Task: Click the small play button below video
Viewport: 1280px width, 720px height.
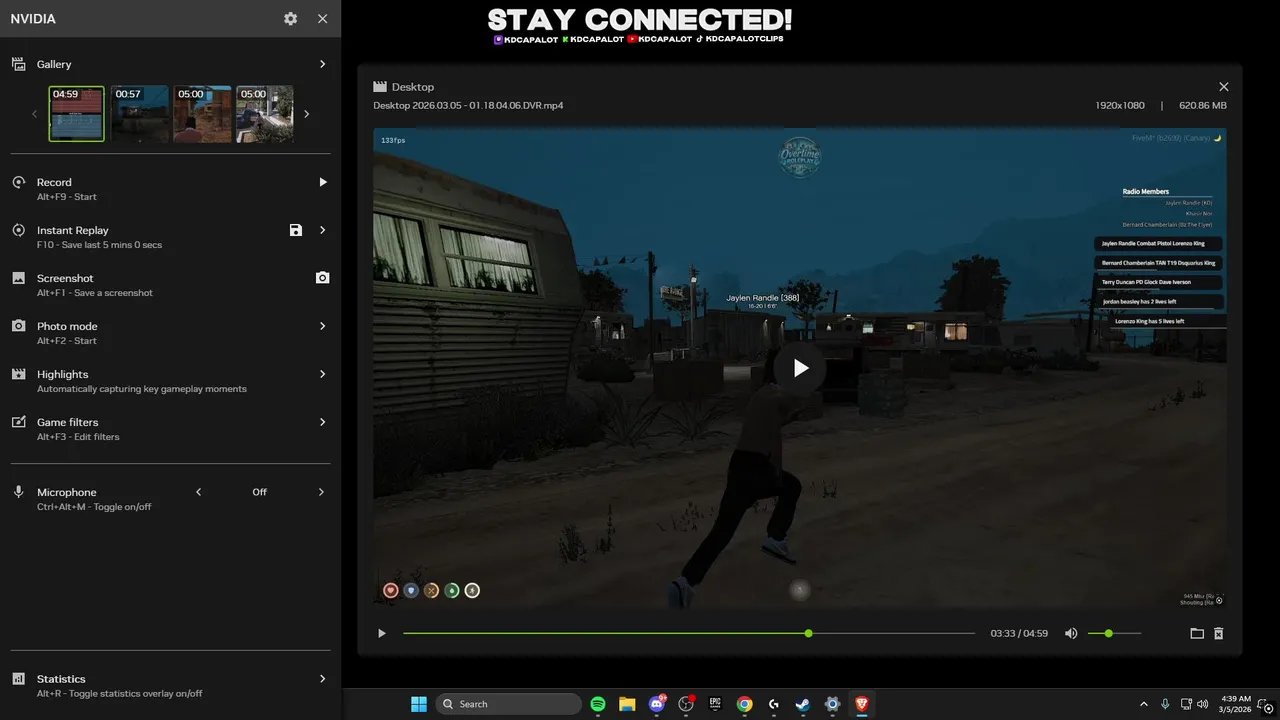Action: [382, 633]
